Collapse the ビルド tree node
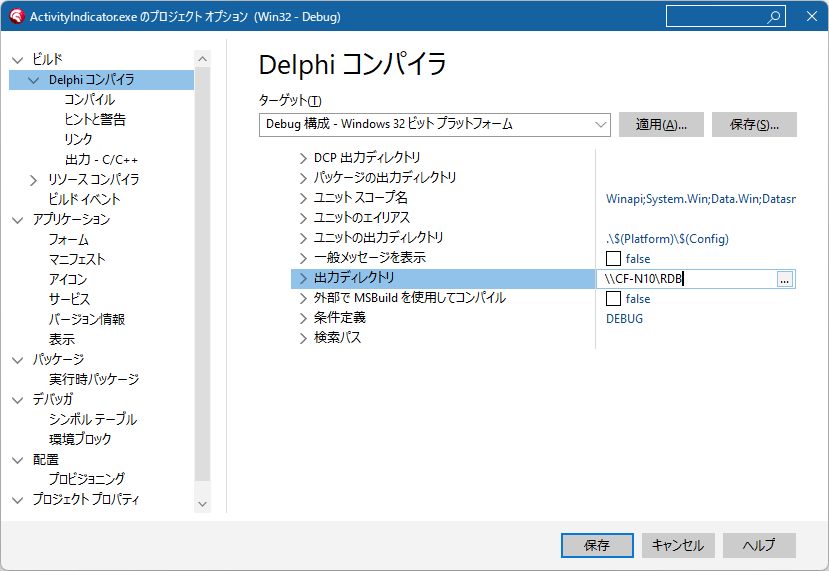 [17, 60]
